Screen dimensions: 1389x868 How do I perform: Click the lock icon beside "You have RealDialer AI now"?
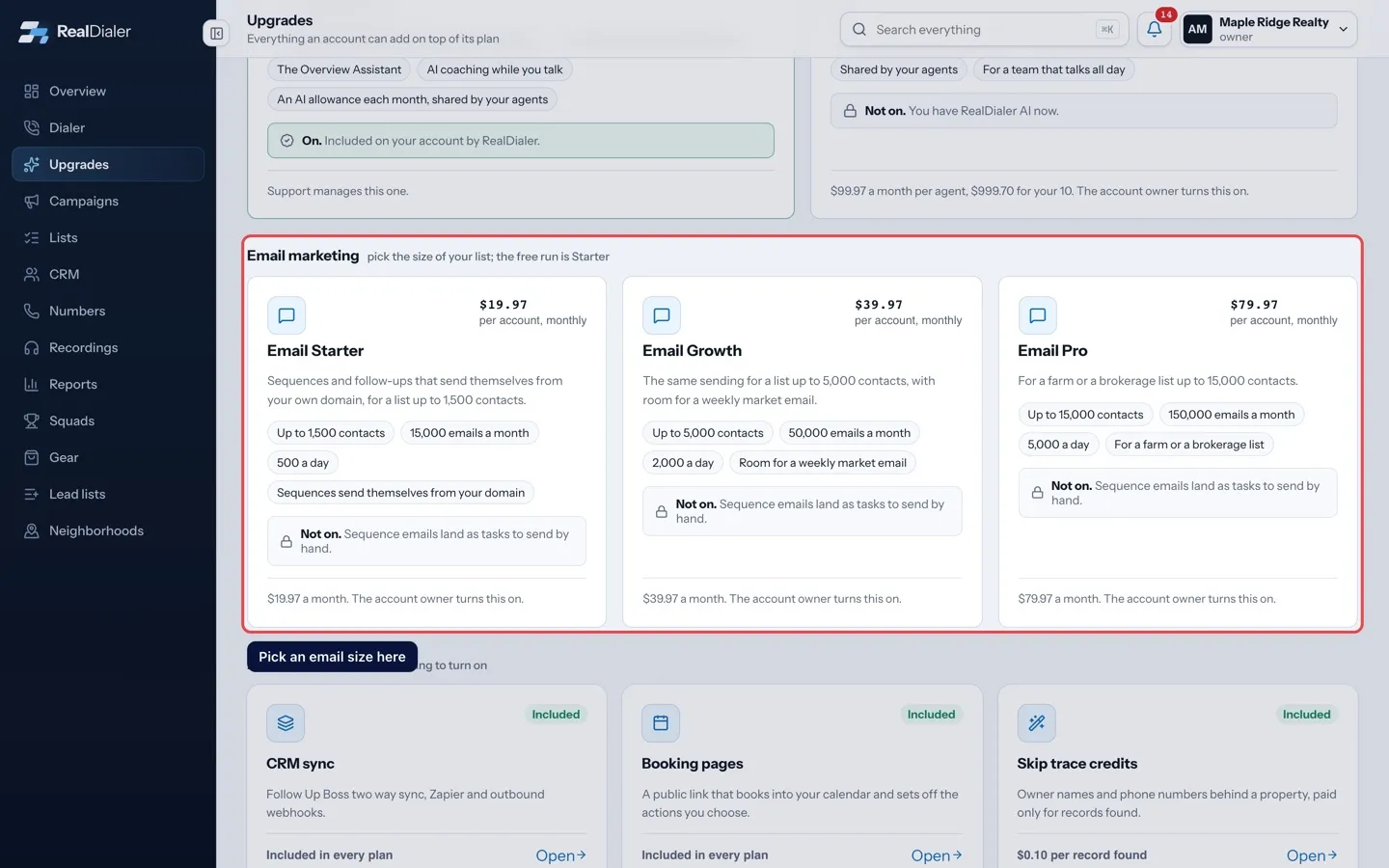pos(850,111)
